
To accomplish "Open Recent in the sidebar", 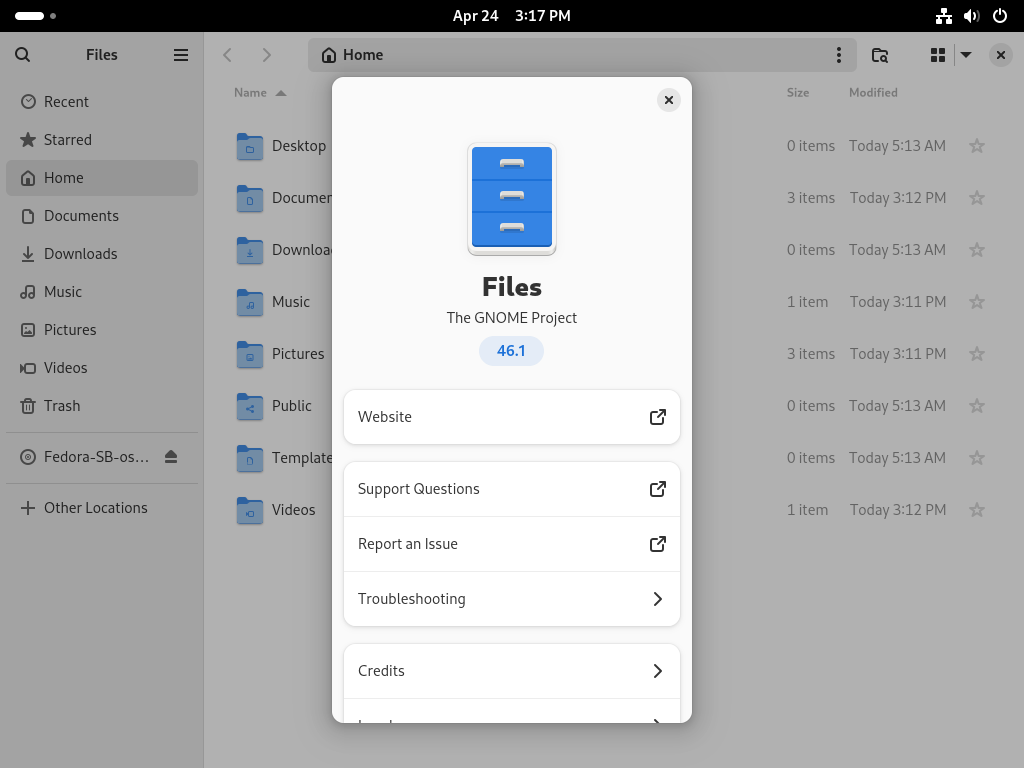I will [x=102, y=102].
